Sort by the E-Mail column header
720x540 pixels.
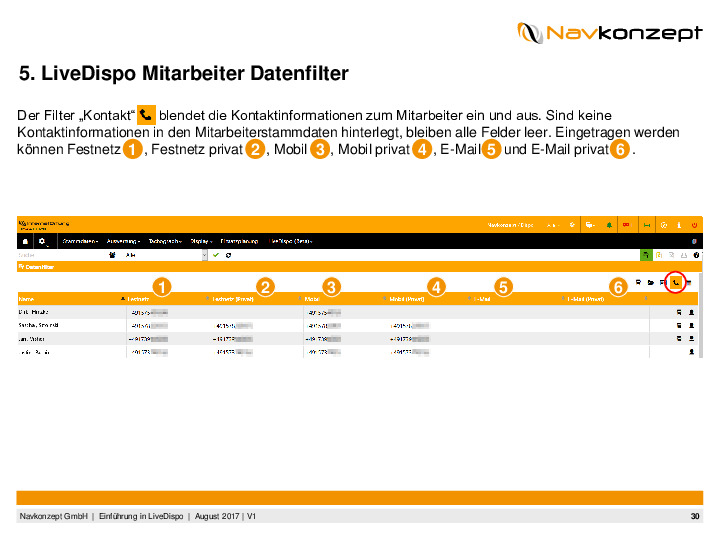coord(482,299)
